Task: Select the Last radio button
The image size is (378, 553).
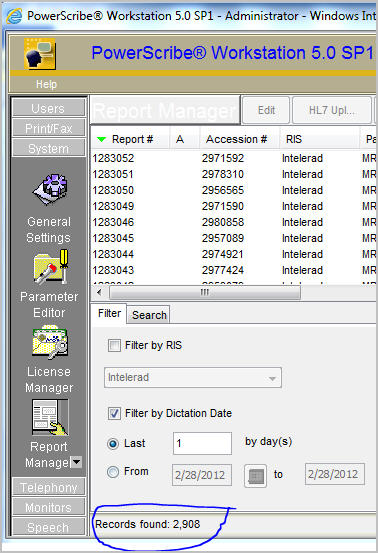Action: 113,444
